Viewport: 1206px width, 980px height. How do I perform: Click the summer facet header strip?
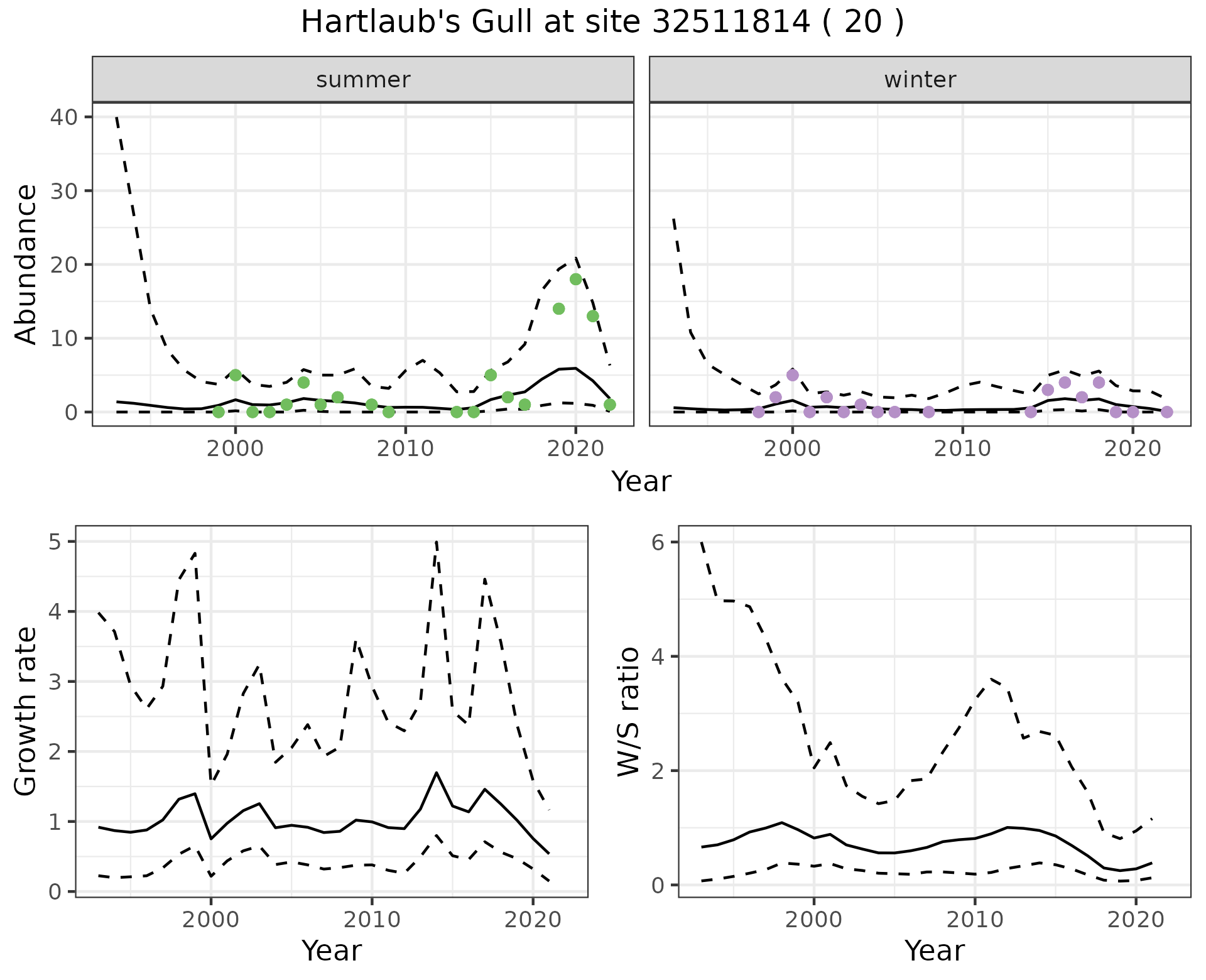pyautogui.click(x=363, y=80)
